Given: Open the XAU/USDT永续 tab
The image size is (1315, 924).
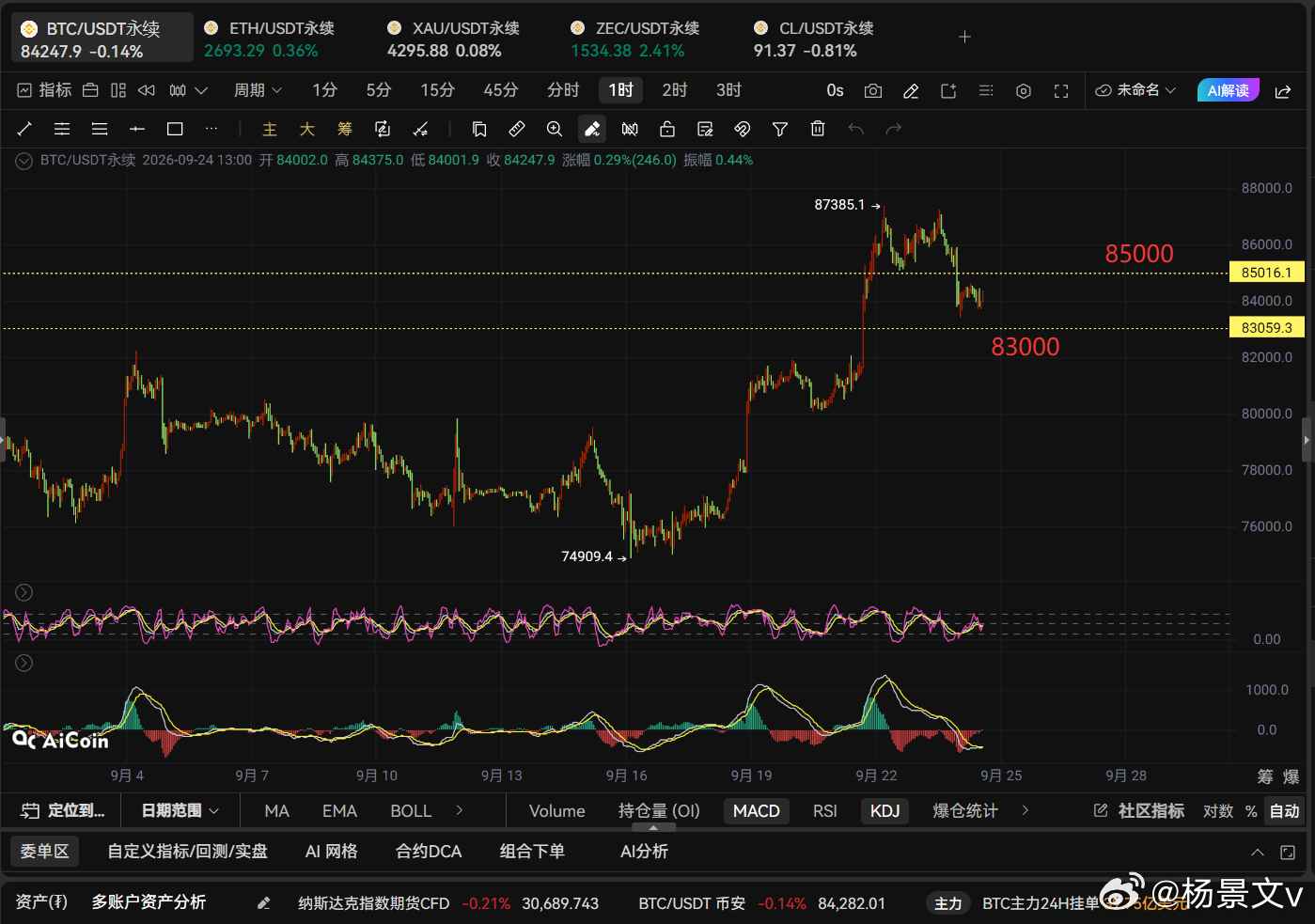Looking at the screenshot, I should (454, 39).
